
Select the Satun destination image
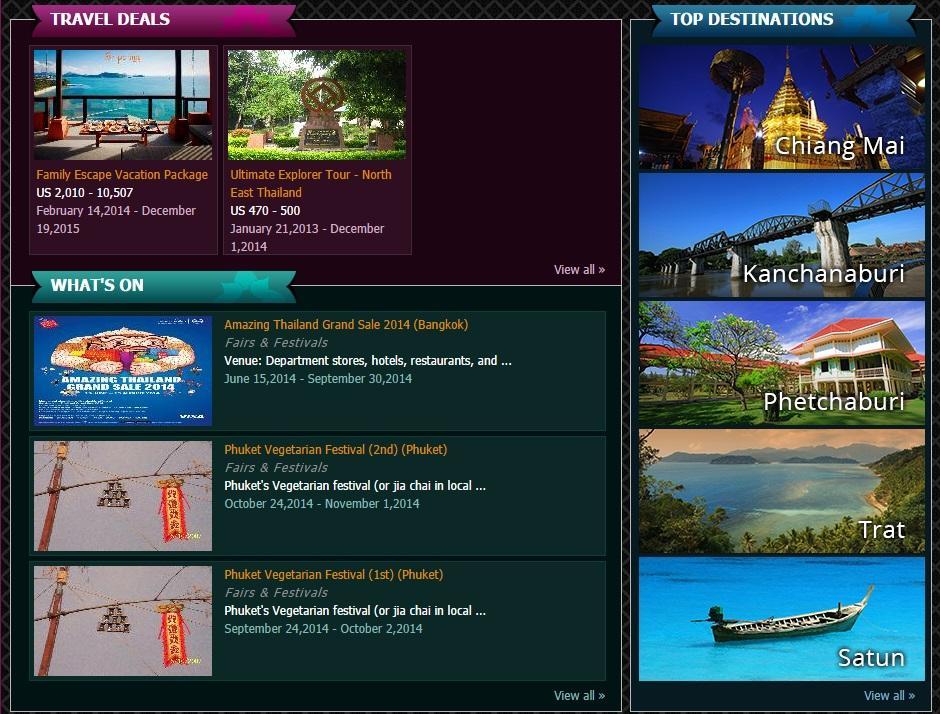(781, 618)
